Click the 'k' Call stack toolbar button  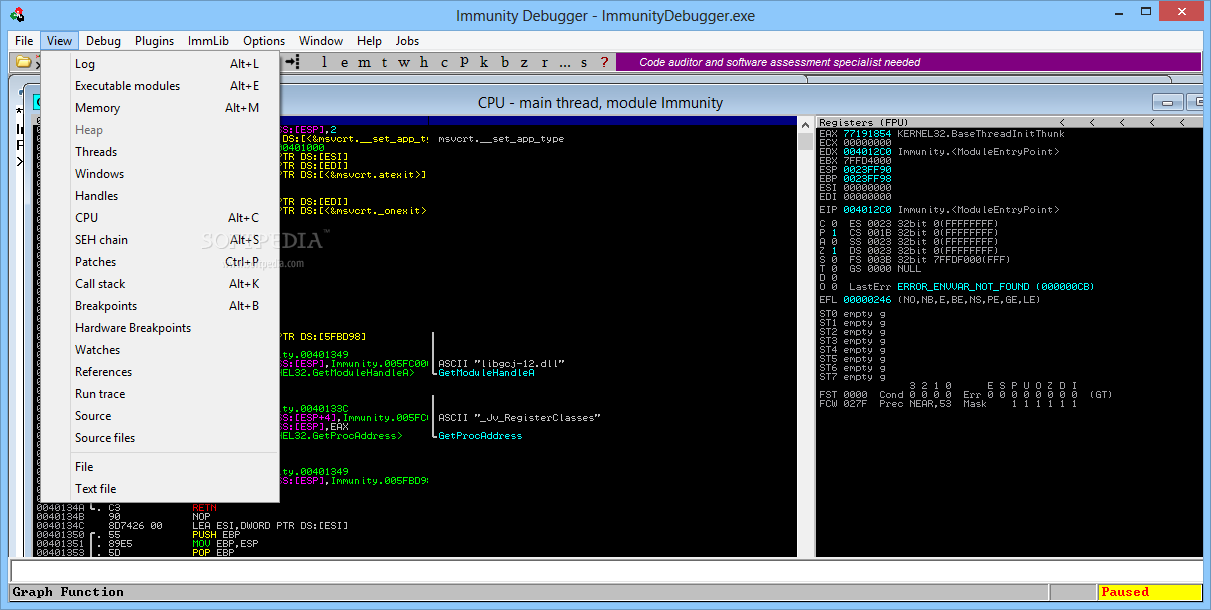[x=484, y=62]
